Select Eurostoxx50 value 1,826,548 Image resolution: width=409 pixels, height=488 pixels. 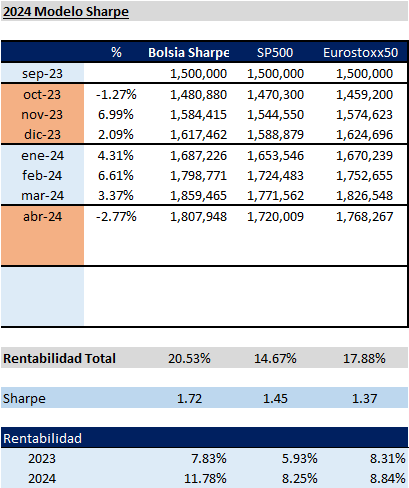click(x=365, y=196)
